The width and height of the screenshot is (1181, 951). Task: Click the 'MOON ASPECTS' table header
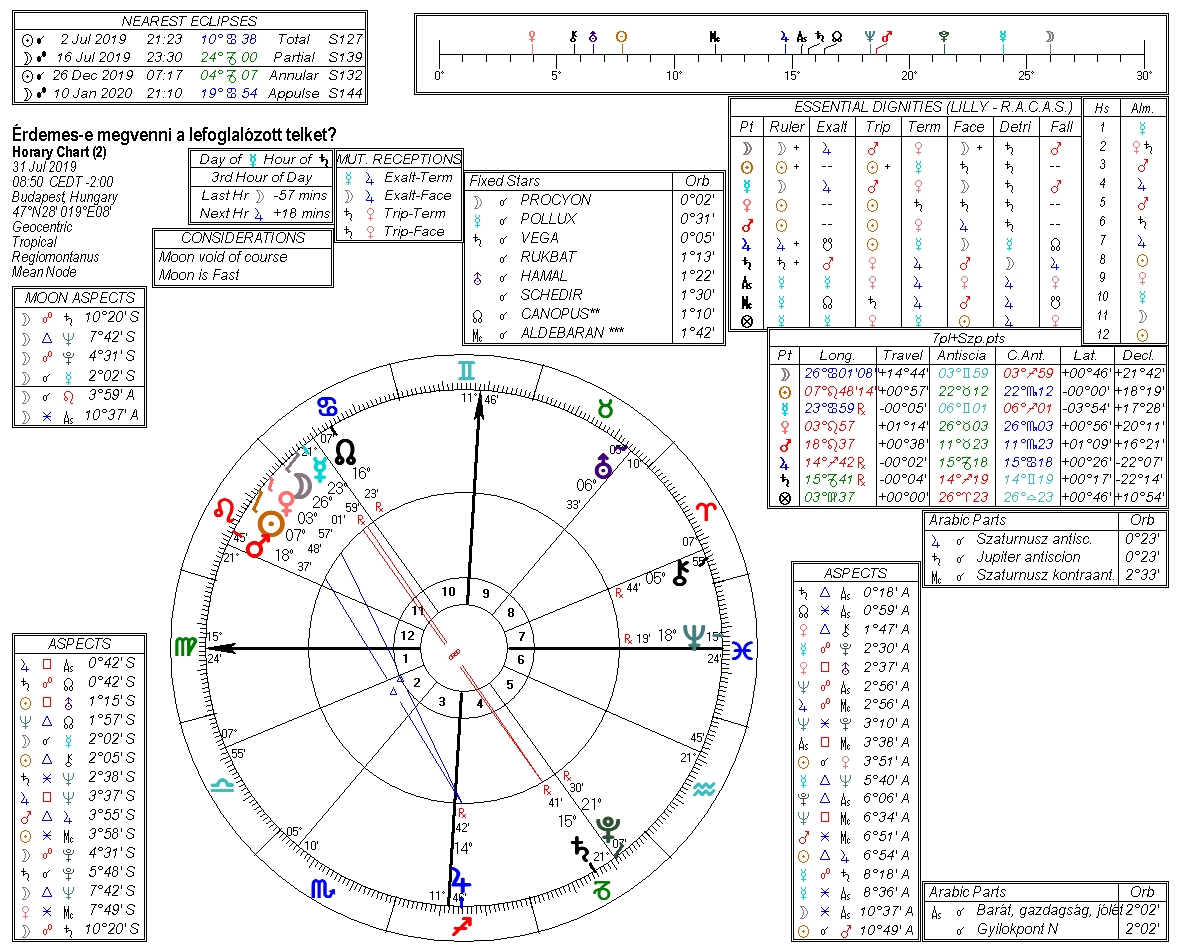79,297
